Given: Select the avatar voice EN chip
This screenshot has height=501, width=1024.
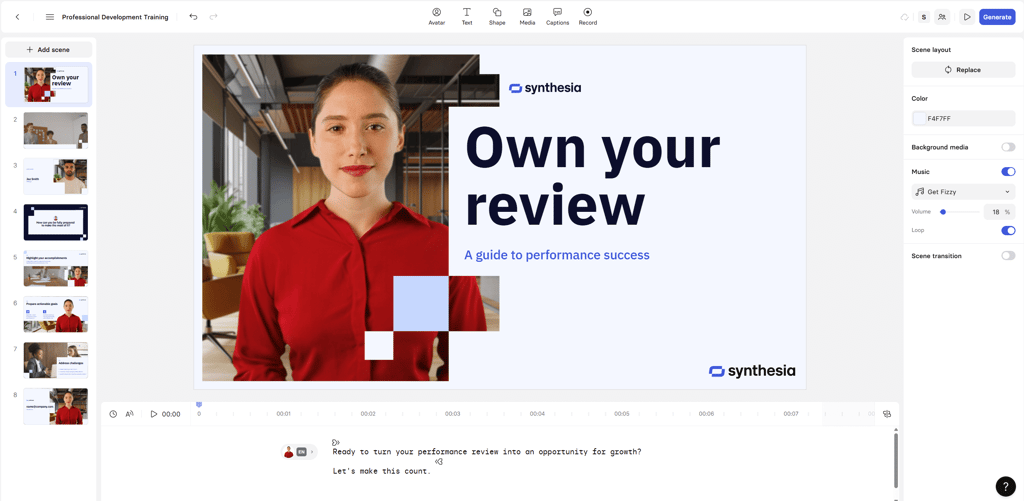Looking at the screenshot, I should click(x=301, y=451).
